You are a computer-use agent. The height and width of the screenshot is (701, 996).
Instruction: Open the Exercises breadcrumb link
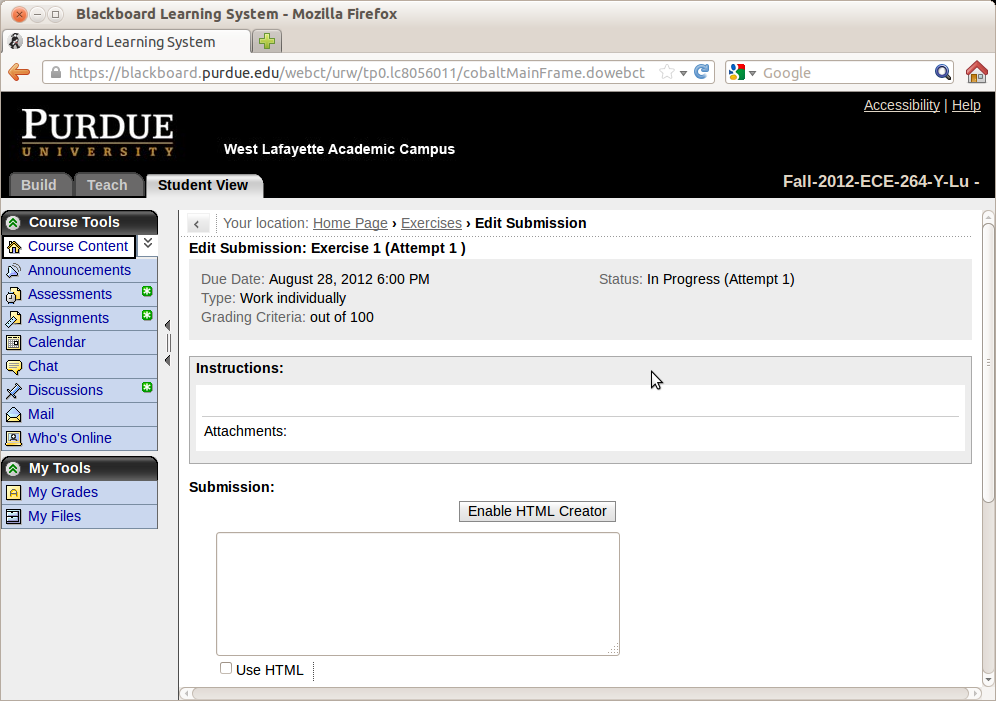[431, 223]
